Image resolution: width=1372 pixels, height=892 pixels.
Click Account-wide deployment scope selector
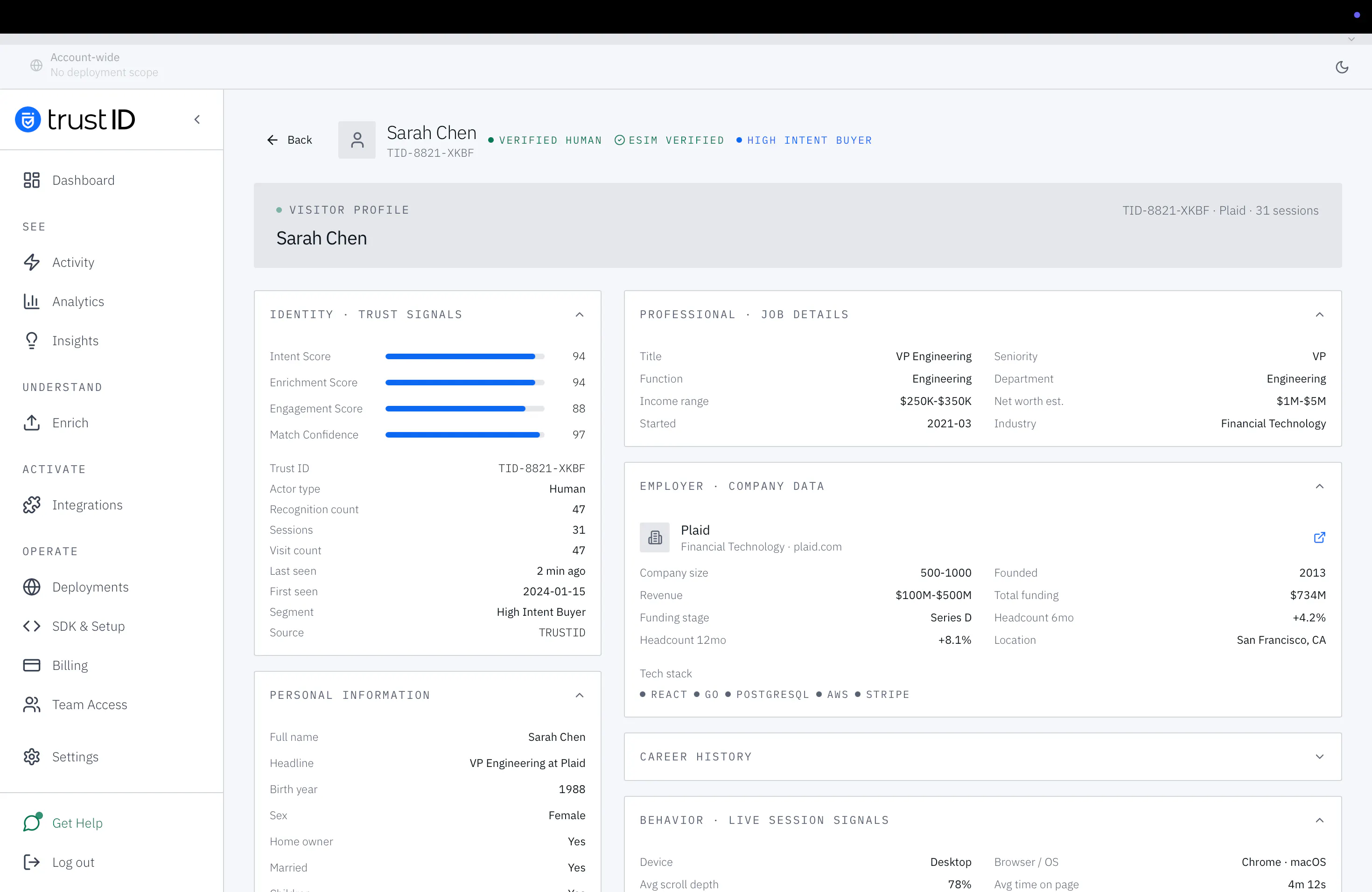click(95, 64)
